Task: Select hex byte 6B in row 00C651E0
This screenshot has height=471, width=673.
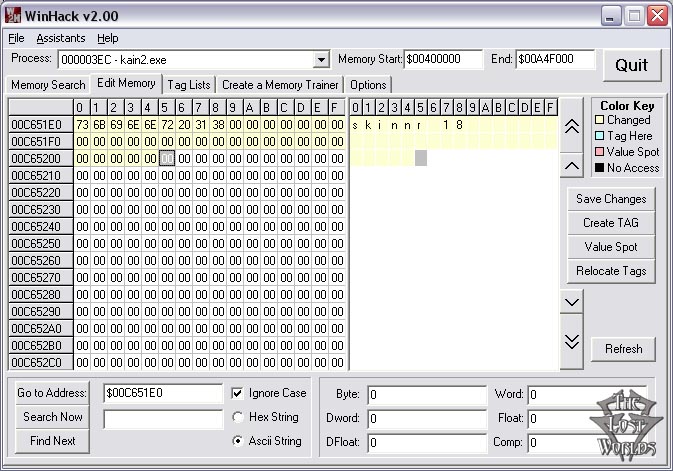Action: 99,125
